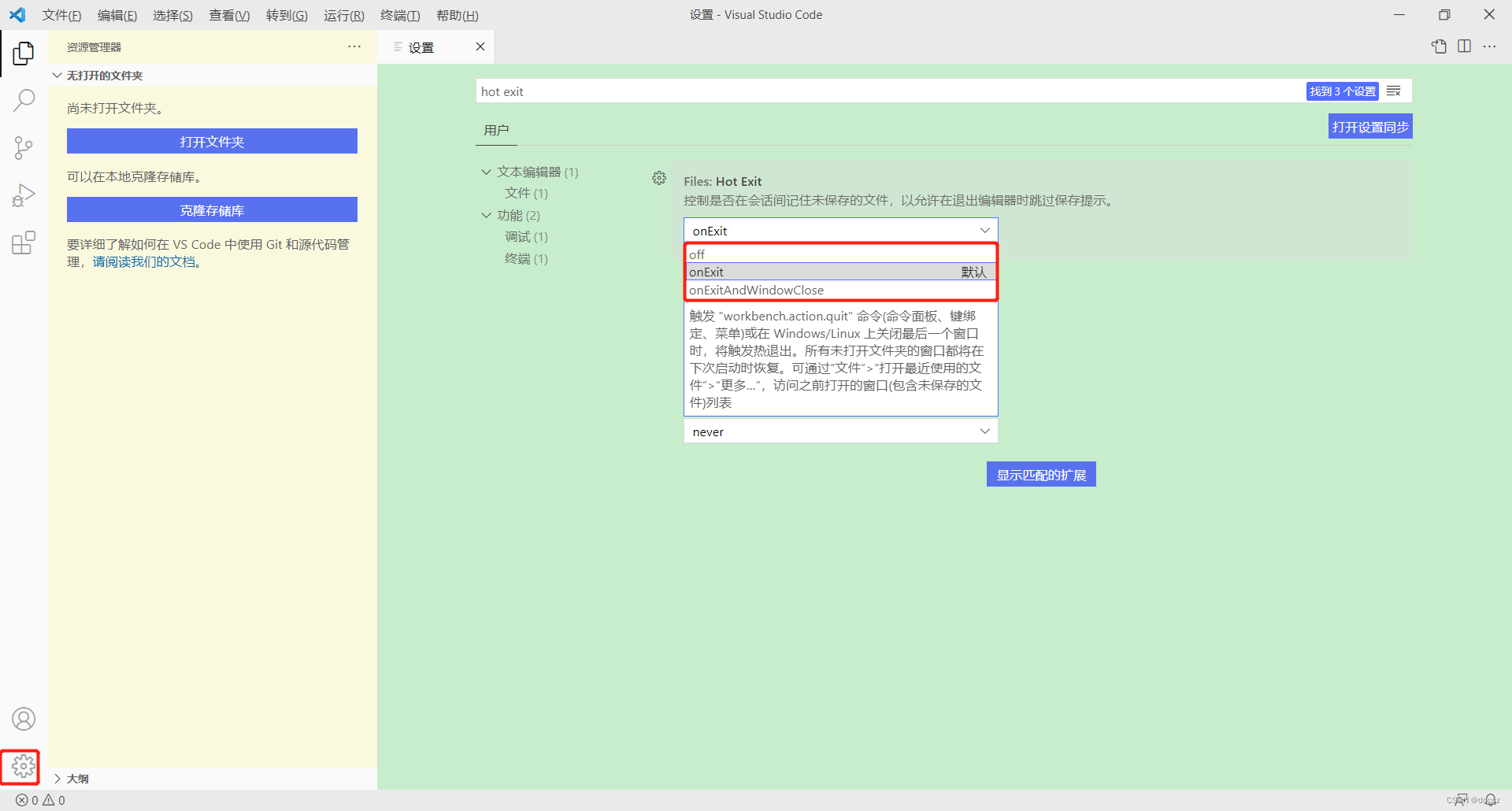Screen dimensions: 1512x811
Task: Close the onExit Hot Exit dropdown
Action: point(841,231)
